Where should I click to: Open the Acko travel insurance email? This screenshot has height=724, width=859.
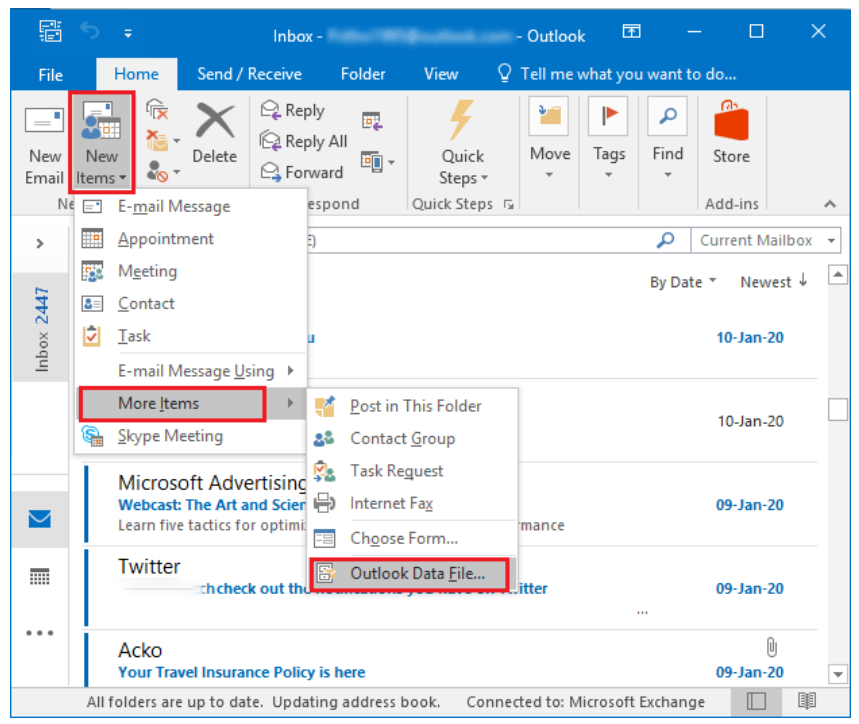[451, 659]
